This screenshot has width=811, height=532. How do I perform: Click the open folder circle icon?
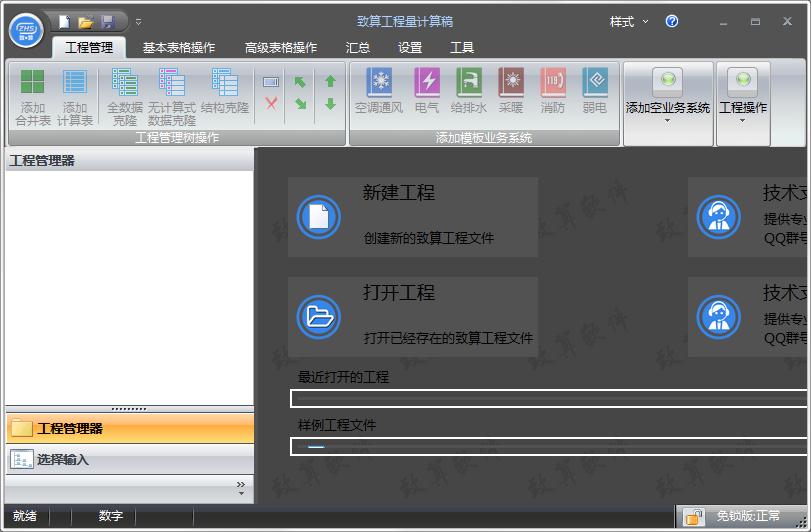click(319, 316)
